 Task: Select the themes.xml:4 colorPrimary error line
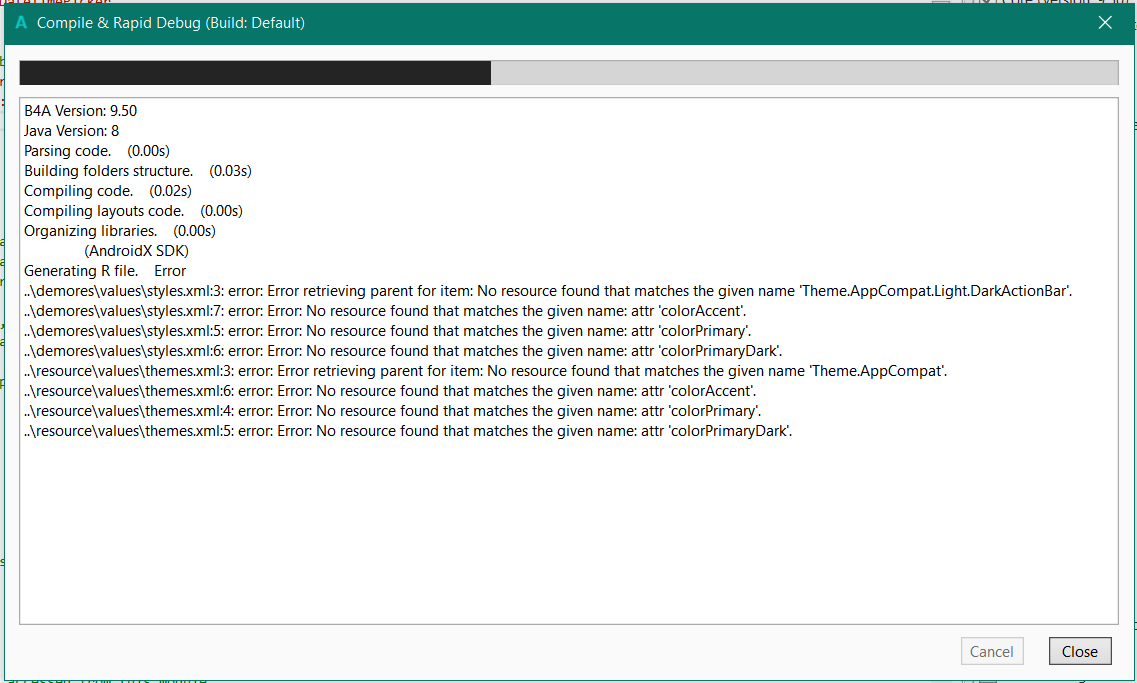(x=392, y=411)
